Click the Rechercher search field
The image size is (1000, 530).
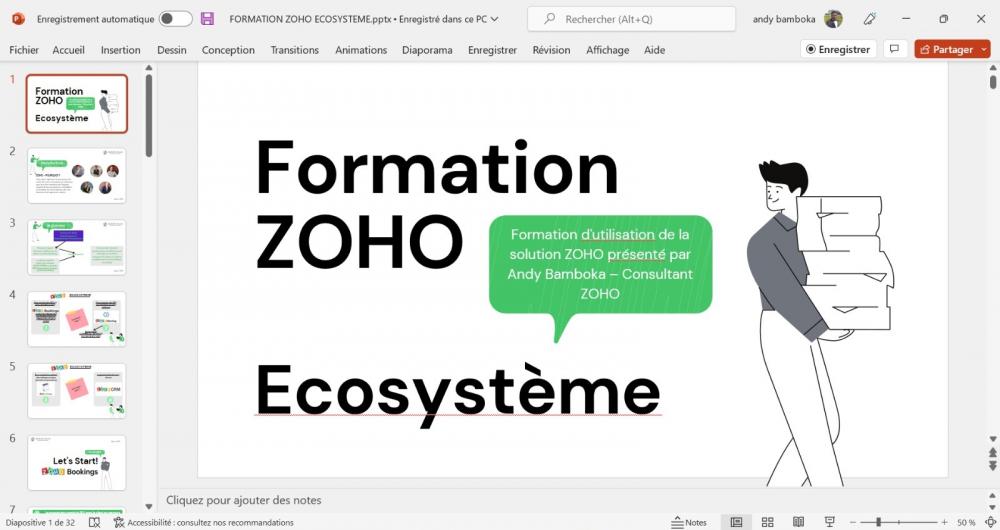pos(631,19)
